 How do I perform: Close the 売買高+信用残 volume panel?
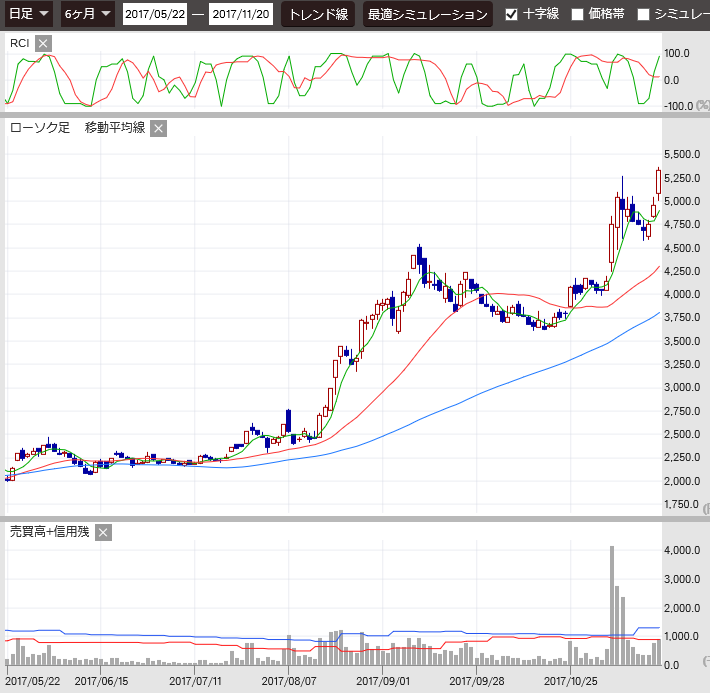pyautogui.click(x=103, y=532)
